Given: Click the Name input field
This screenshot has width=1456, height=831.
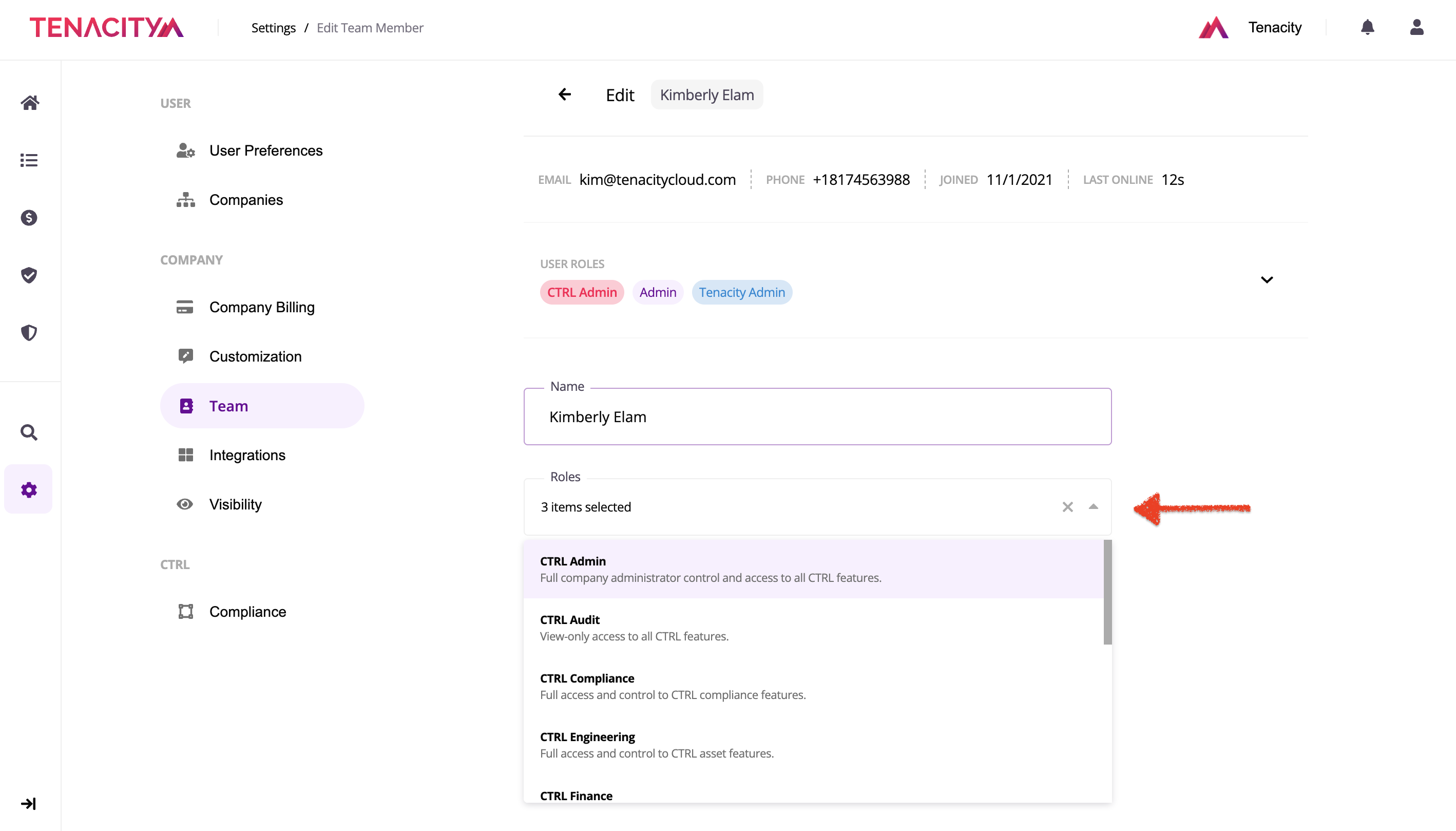Looking at the screenshot, I should click(817, 417).
